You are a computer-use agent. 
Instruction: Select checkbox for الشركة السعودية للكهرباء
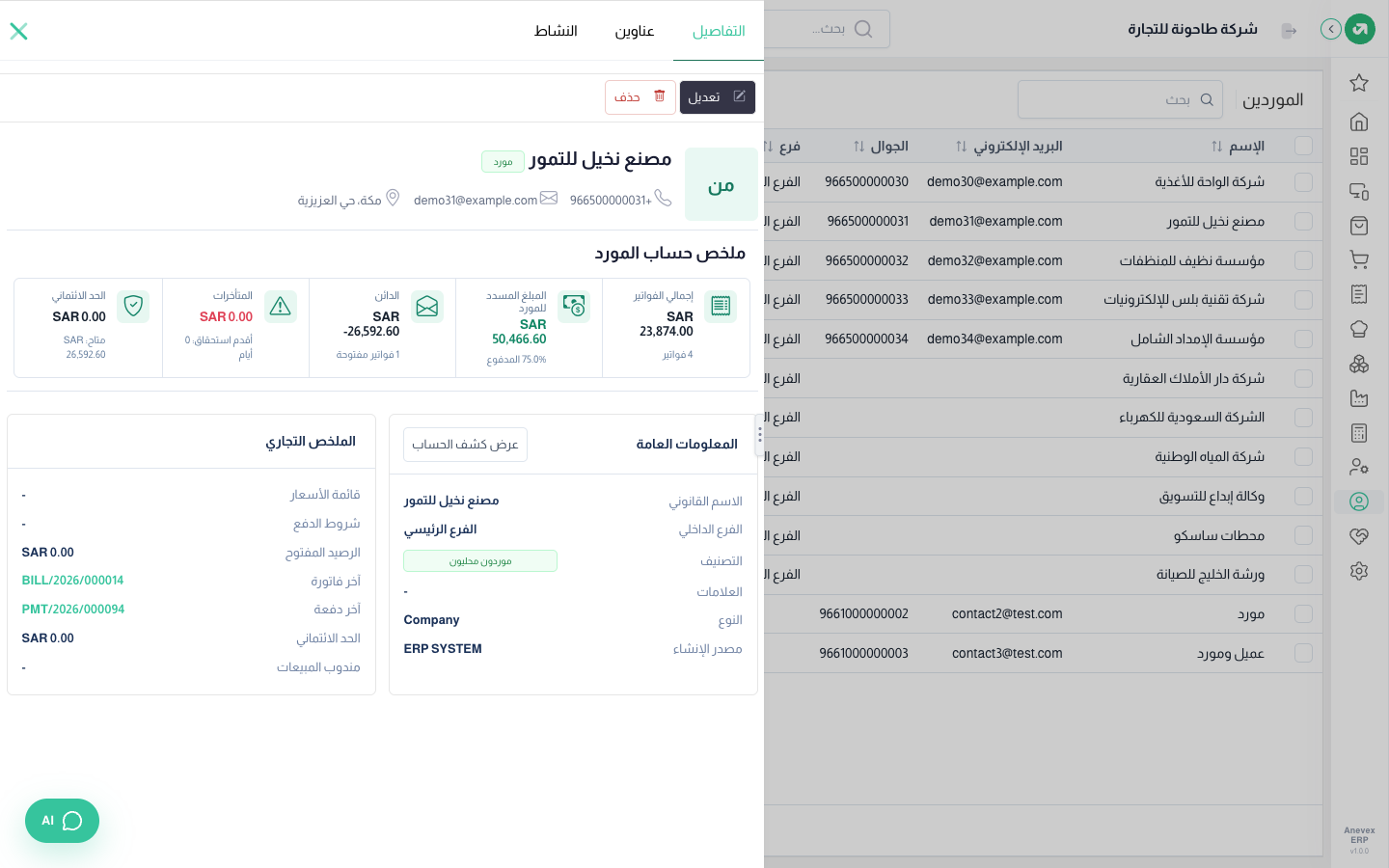click(x=1303, y=418)
